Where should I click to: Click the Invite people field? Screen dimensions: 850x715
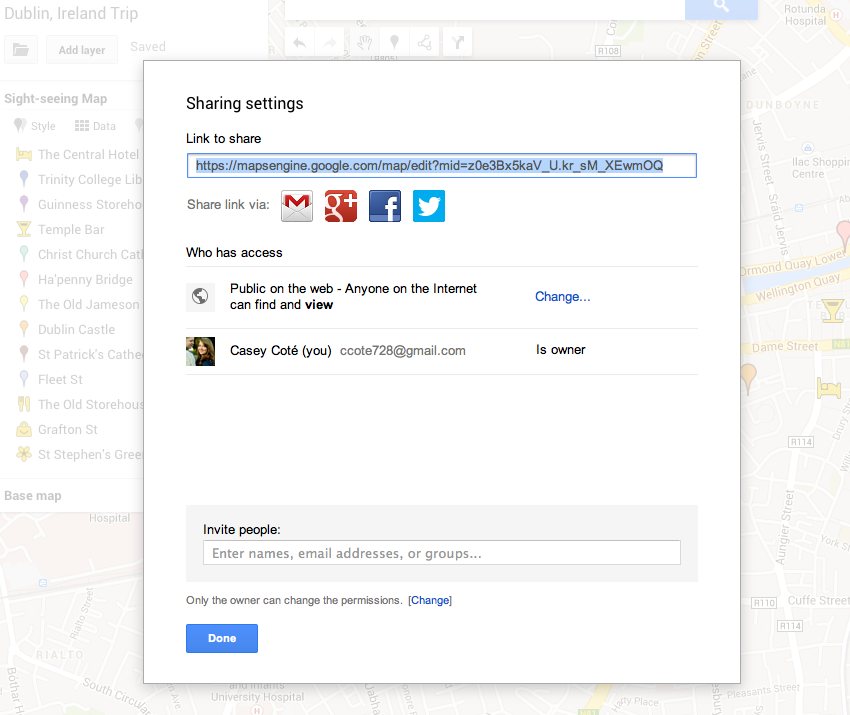point(441,552)
